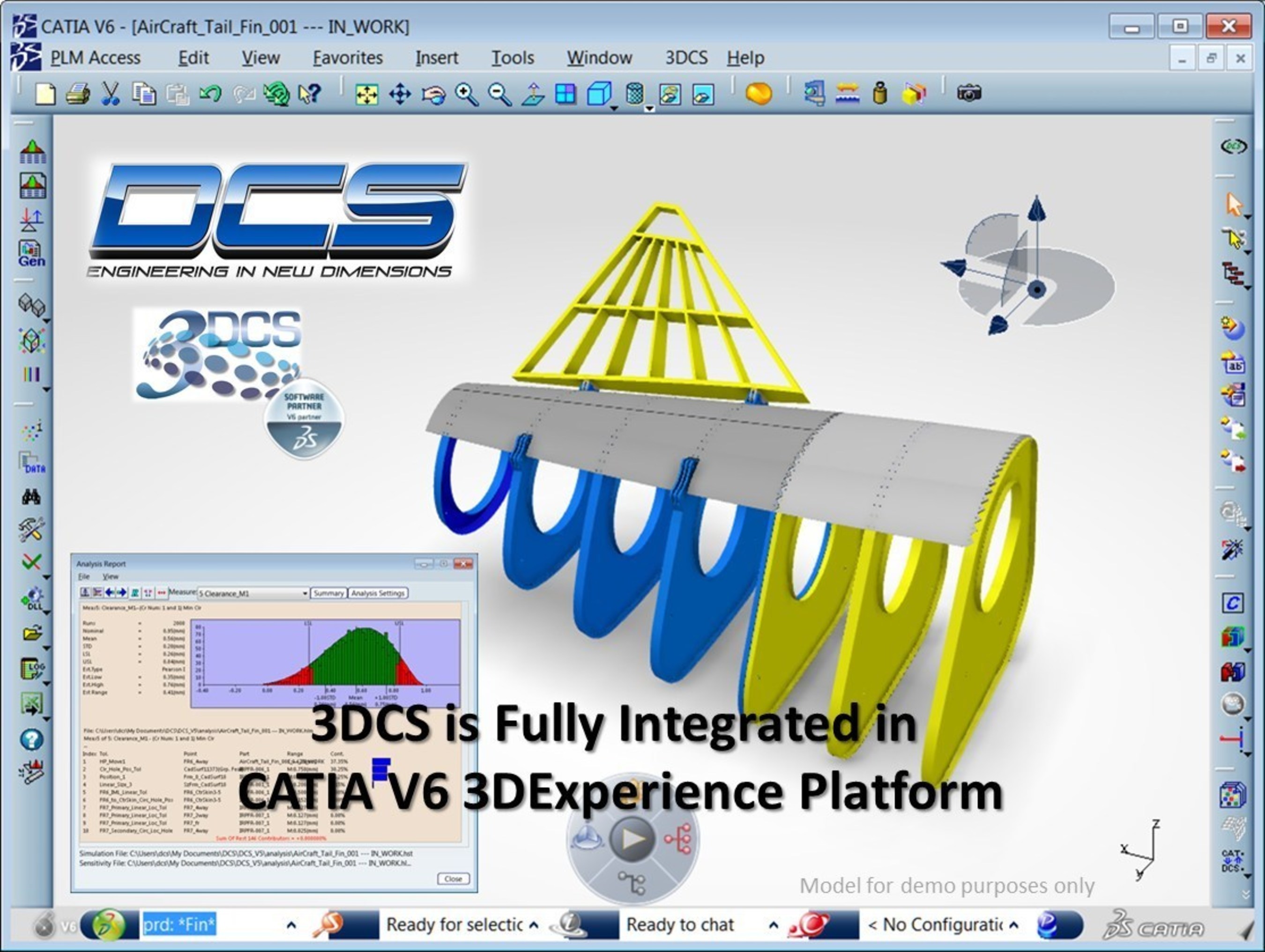Click the CAT DCS icon on the right toolbar
This screenshot has height=952, width=1265.
click(1232, 861)
